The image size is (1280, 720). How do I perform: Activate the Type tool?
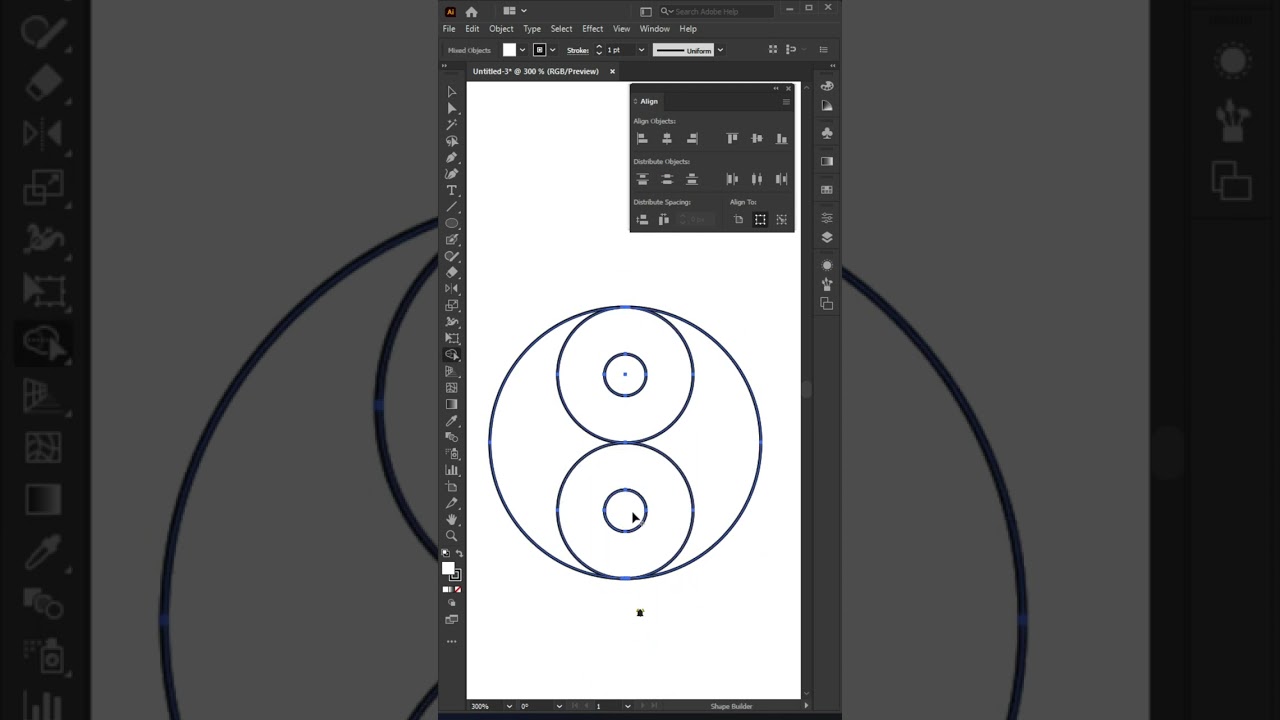point(451,190)
